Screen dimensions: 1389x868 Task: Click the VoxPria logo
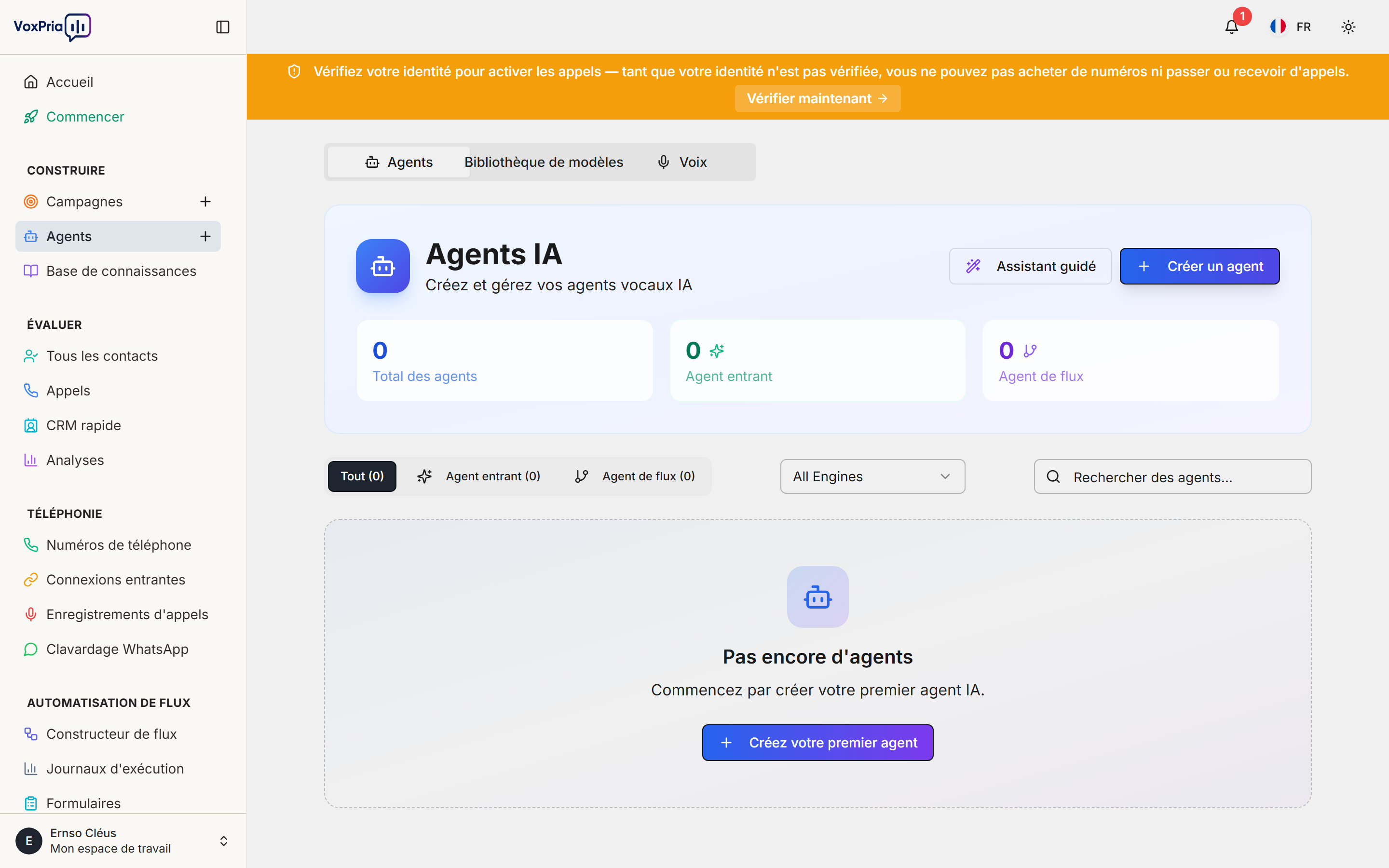click(x=52, y=27)
